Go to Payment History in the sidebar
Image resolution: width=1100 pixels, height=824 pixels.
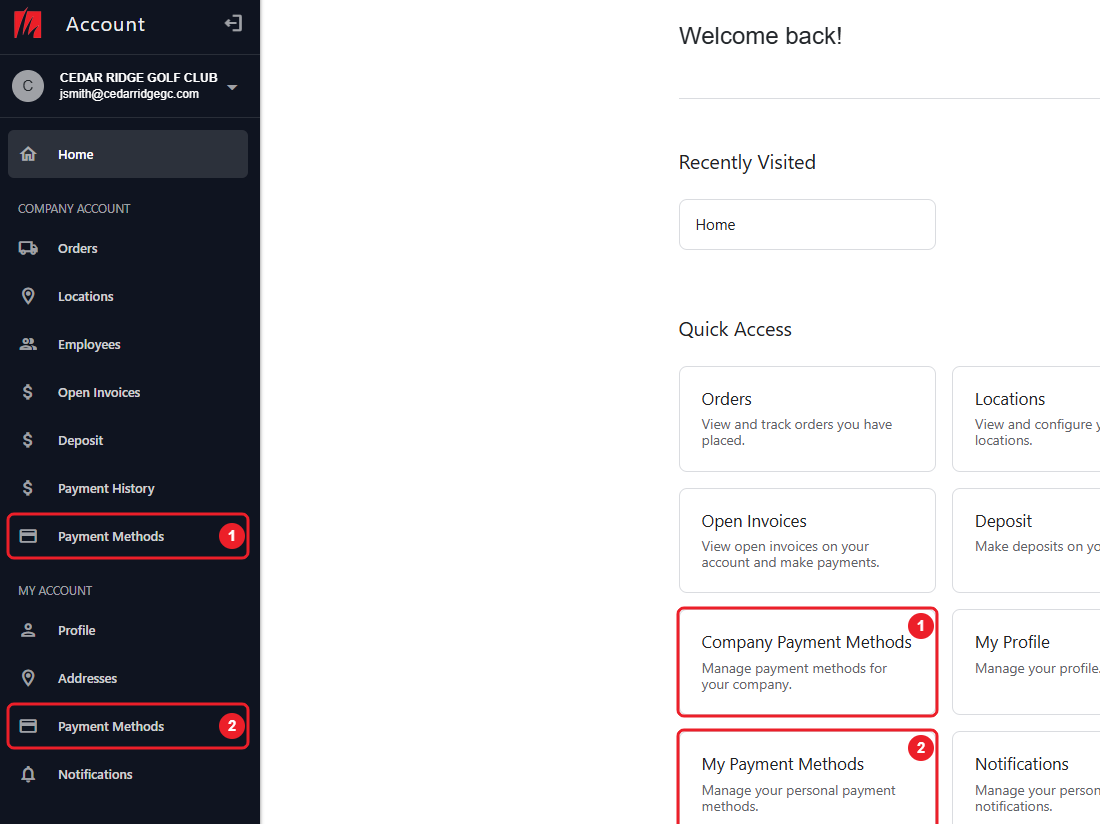point(128,488)
